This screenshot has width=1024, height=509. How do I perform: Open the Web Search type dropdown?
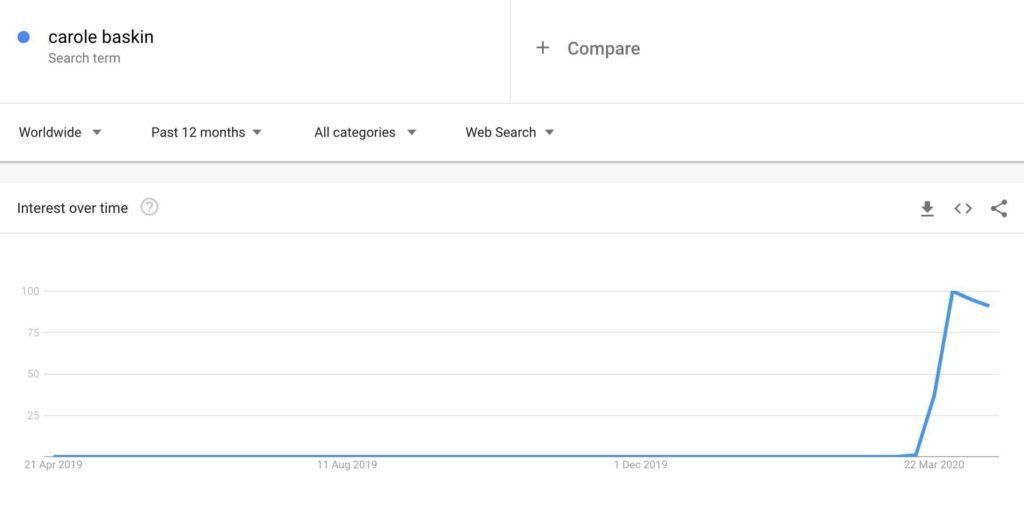[x=509, y=132]
